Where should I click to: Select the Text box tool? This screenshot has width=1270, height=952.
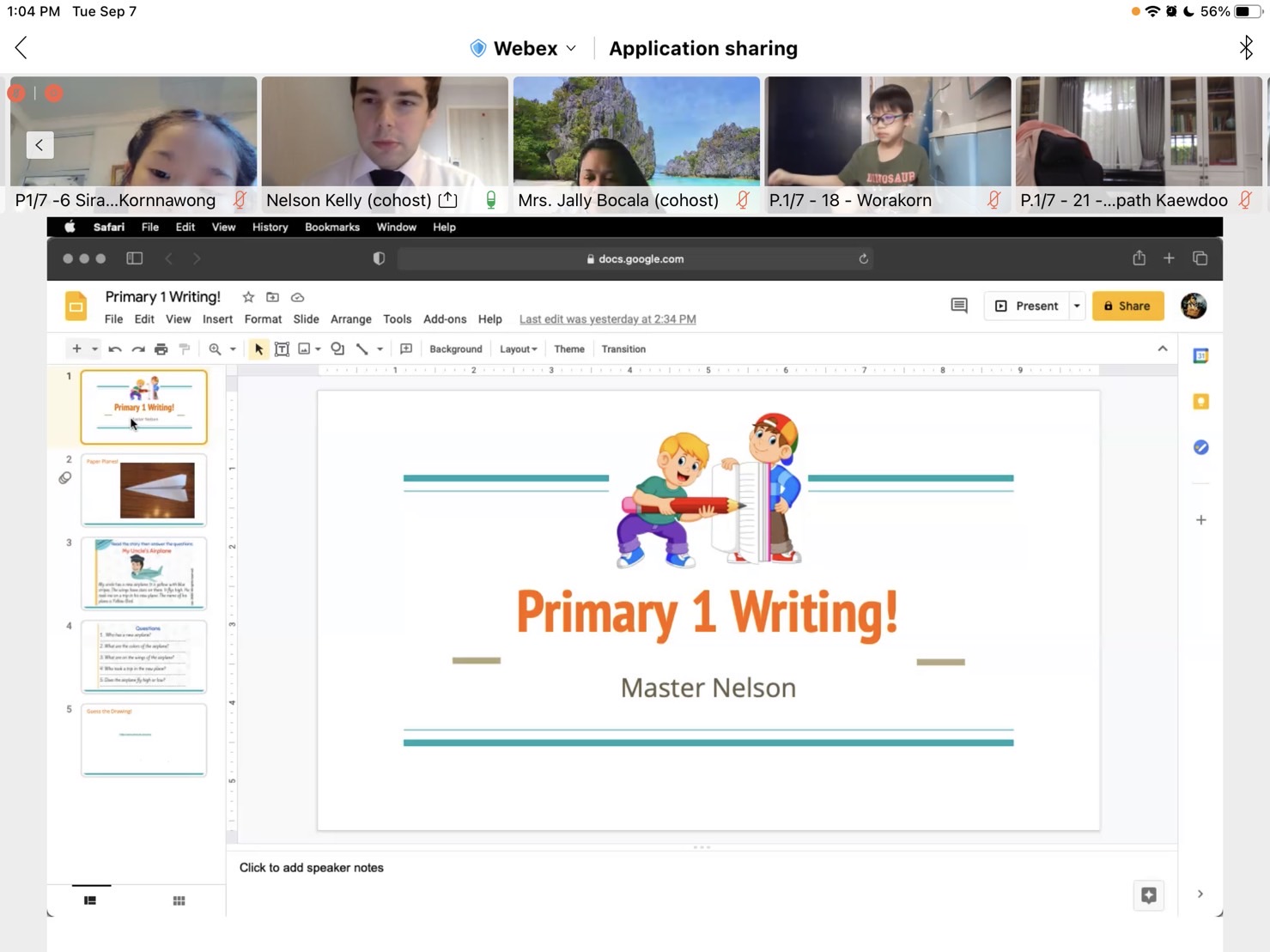click(x=282, y=349)
